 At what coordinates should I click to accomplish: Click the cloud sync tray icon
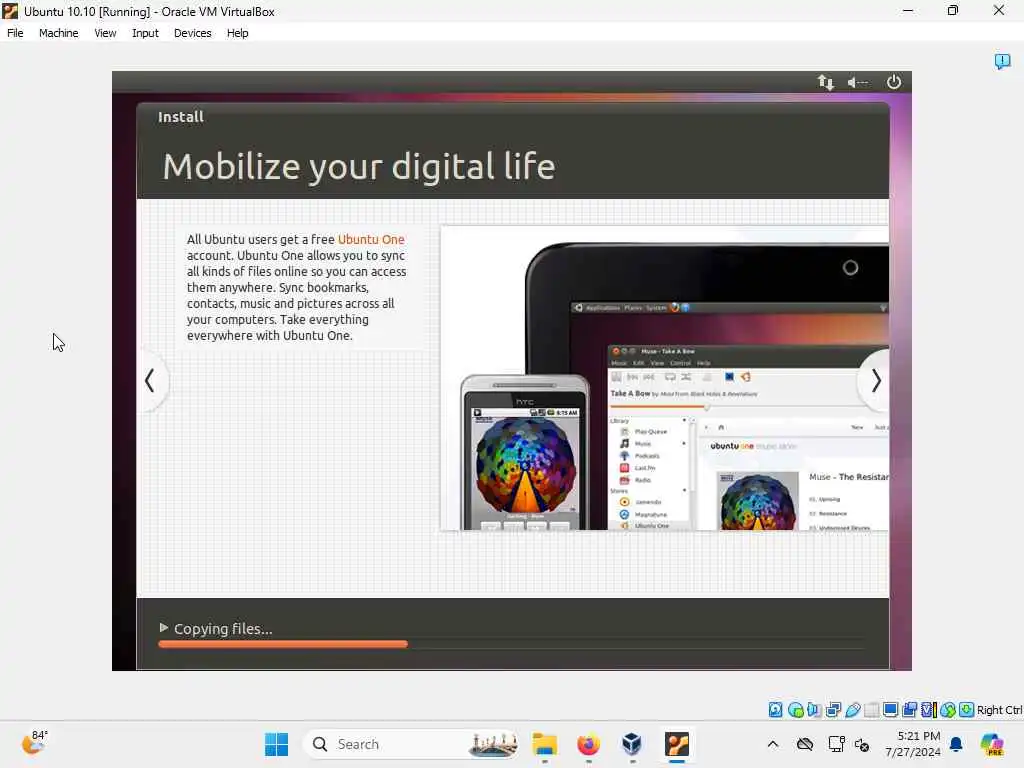click(805, 744)
